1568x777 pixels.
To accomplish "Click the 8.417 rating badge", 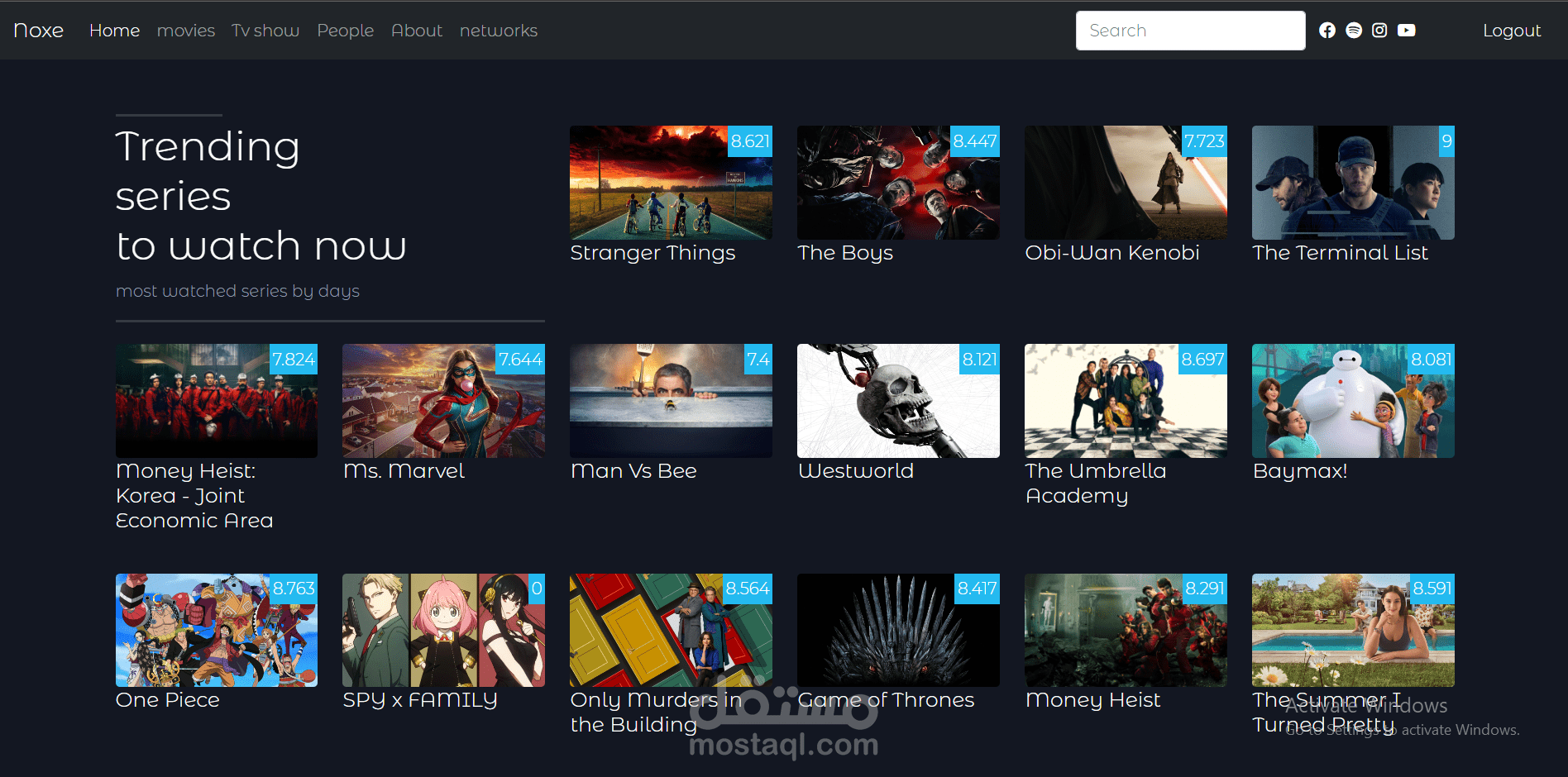I will (977, 589).
